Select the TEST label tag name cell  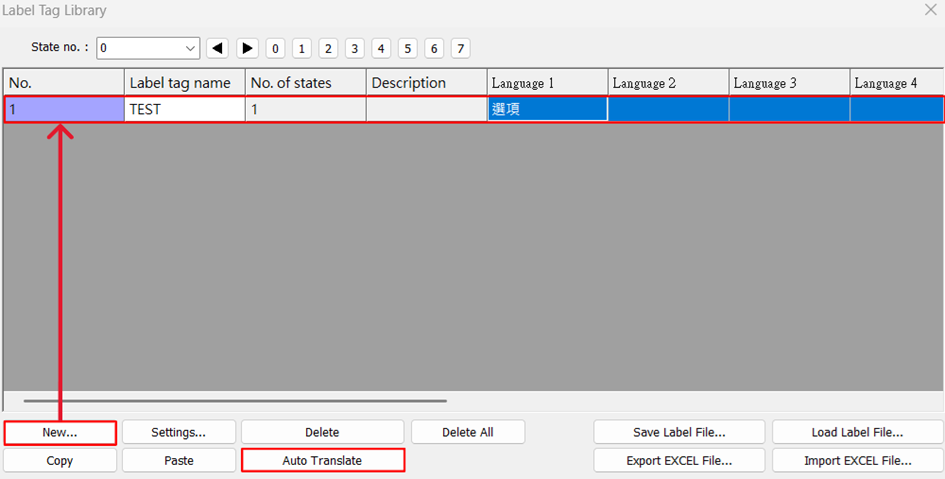185,110
